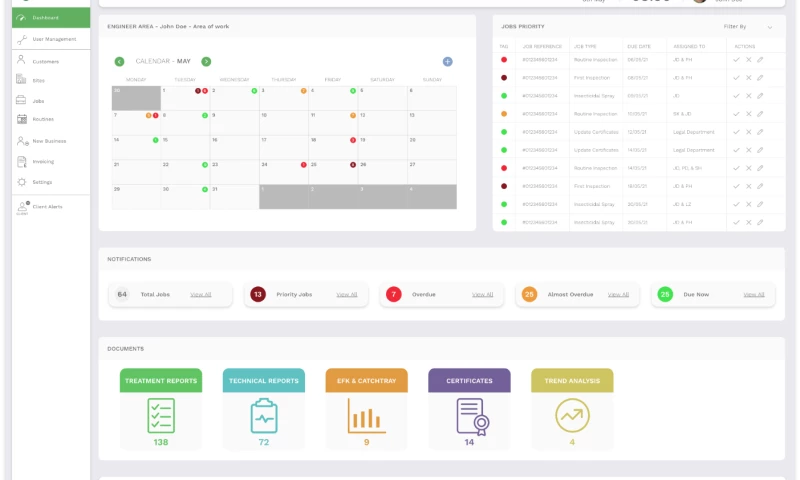Go to previous calendar month arrow
The width and height of the screenshot is (800, 480).
point(119,62)
